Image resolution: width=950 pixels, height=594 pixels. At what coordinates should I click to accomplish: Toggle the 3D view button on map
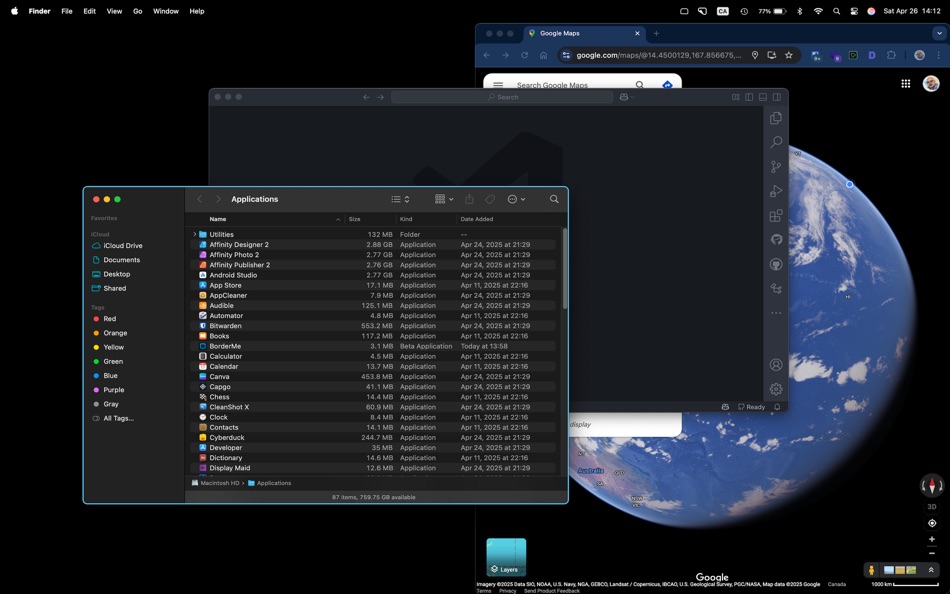(x=931, y=507)
